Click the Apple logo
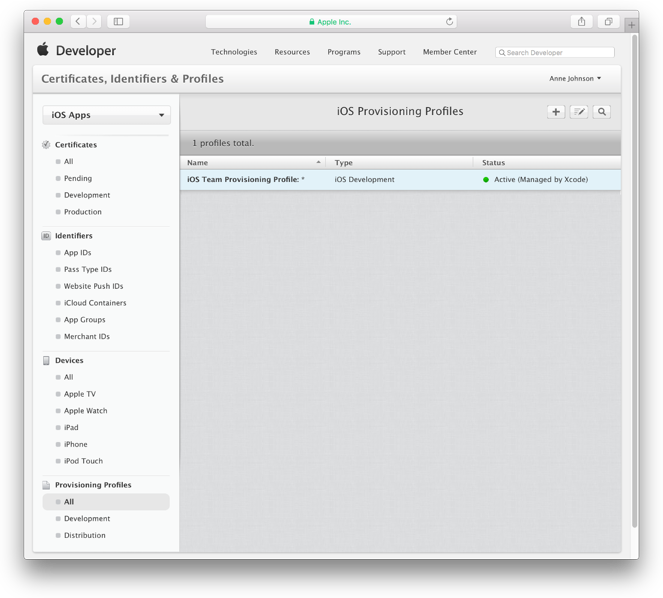663x598 pixels. pyautogui.click(x=43, y=49)
